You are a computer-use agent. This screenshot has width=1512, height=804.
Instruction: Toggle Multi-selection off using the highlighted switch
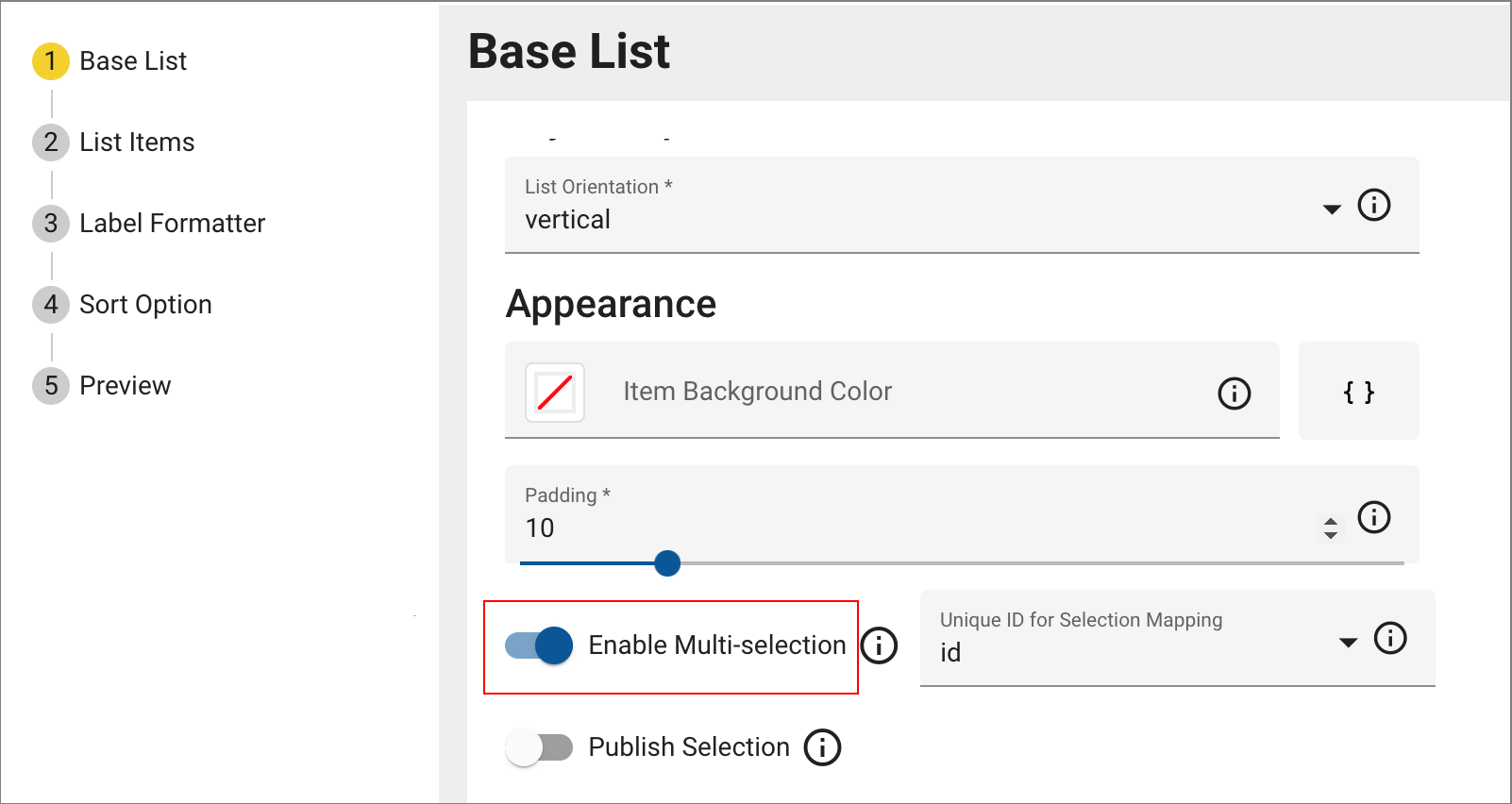538,645
